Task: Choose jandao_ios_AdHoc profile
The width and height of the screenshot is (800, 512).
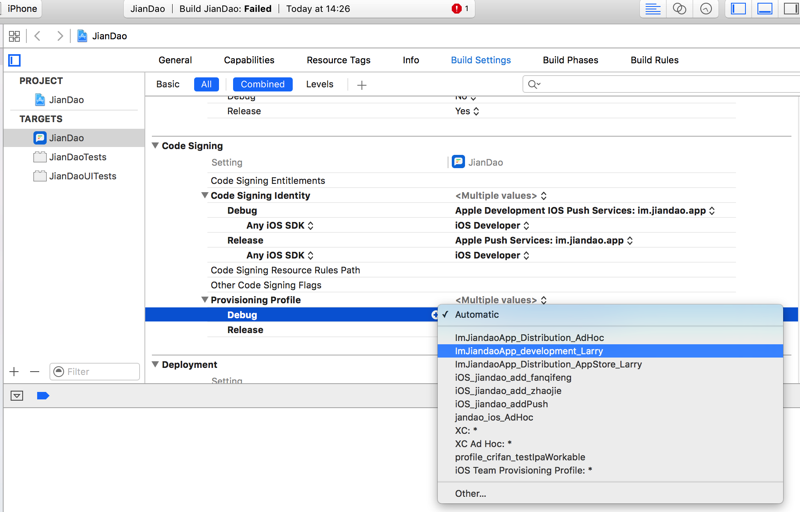Action: point(610,417)
